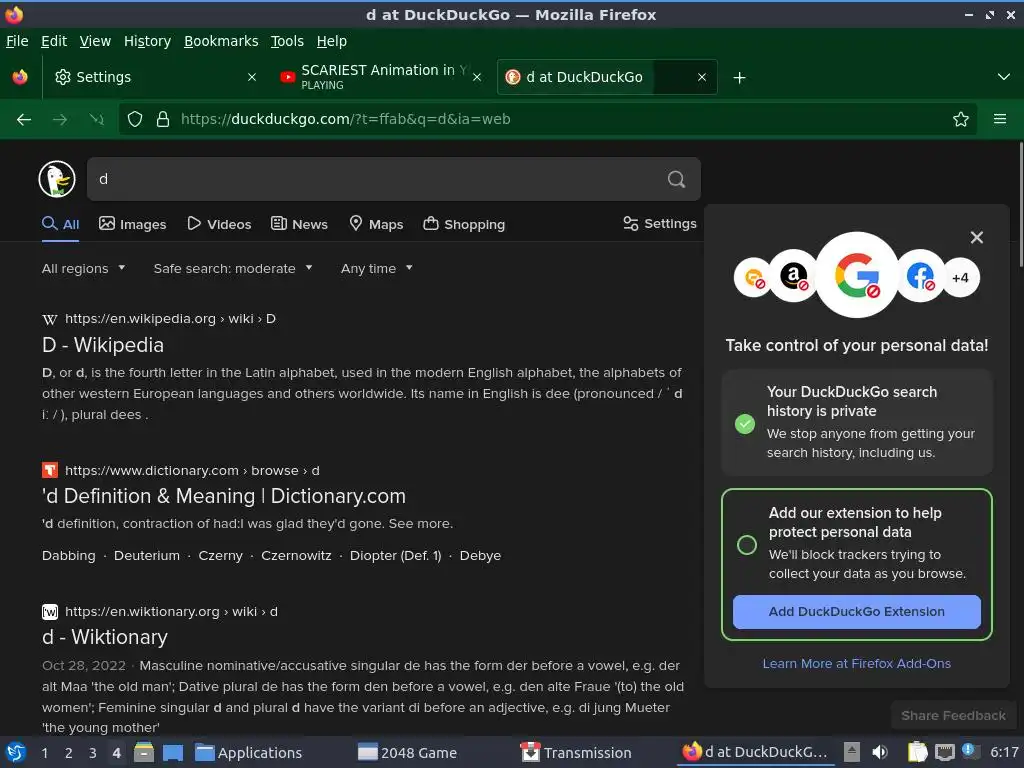Click the URL address bar
This screenshot has width=1024, height=768.
(549, 119)
